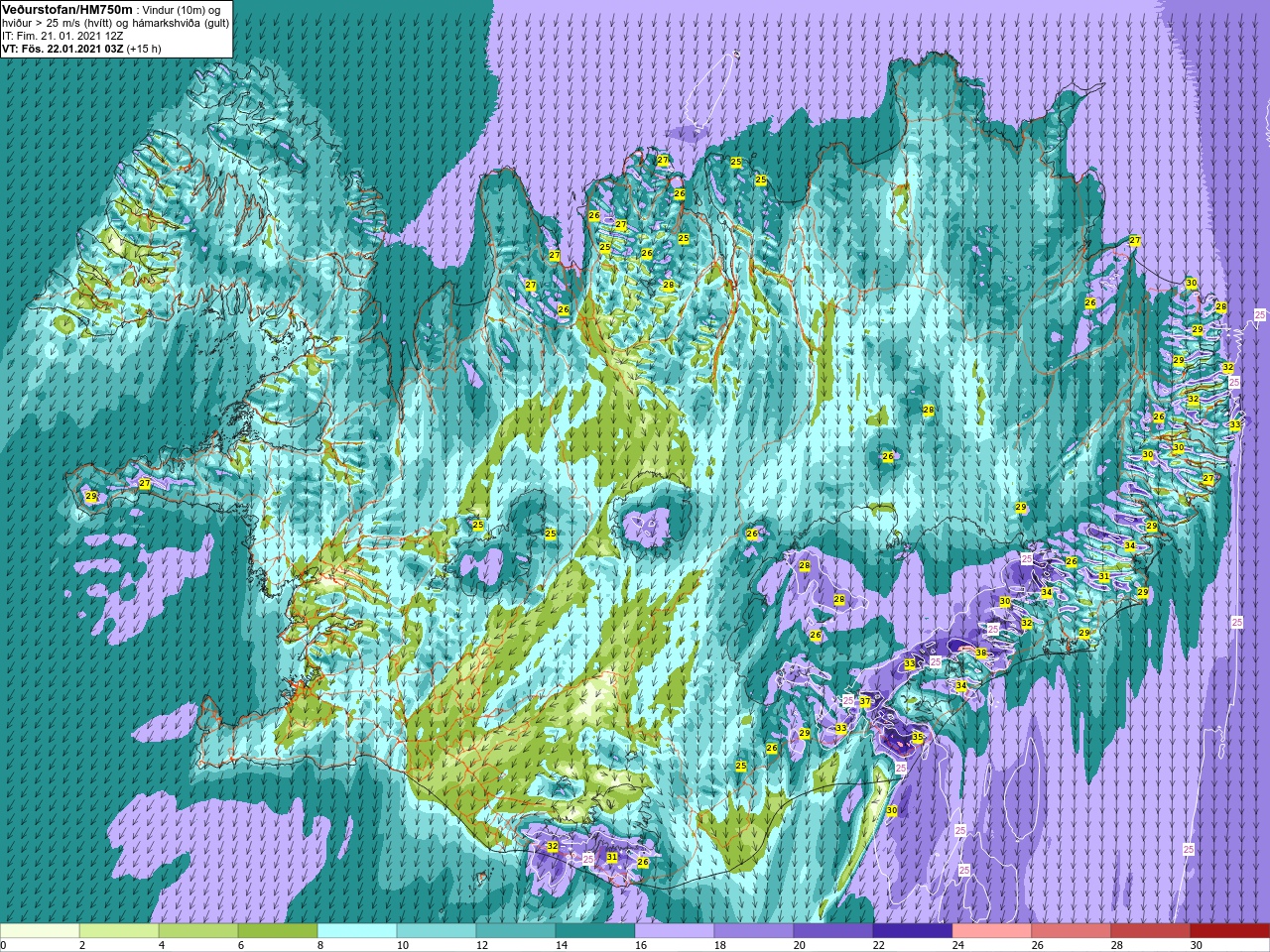Click the pale cyan 8–10 legend swatch

[357, 931]
